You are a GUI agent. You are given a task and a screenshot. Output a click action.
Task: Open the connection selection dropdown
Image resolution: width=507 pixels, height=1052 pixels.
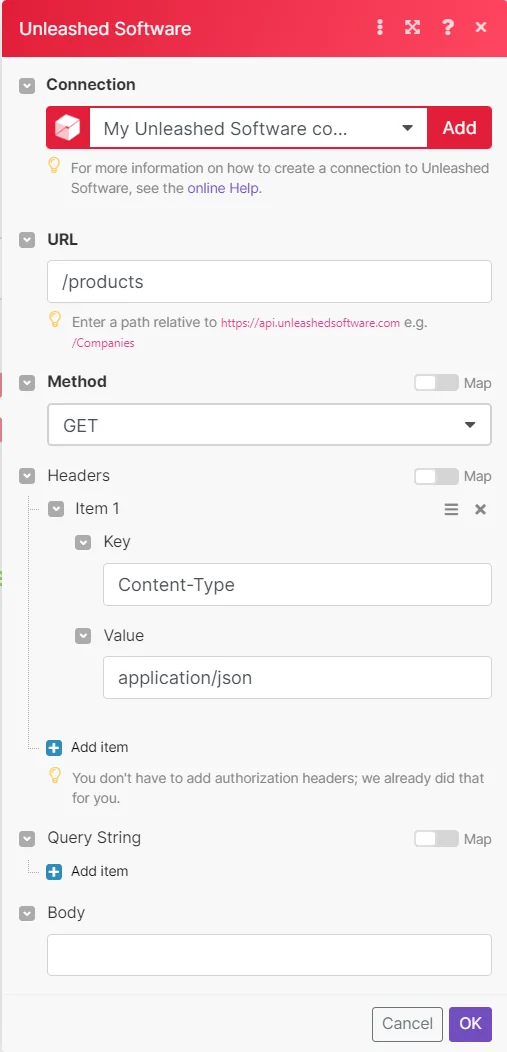click(x=258, y=127)
